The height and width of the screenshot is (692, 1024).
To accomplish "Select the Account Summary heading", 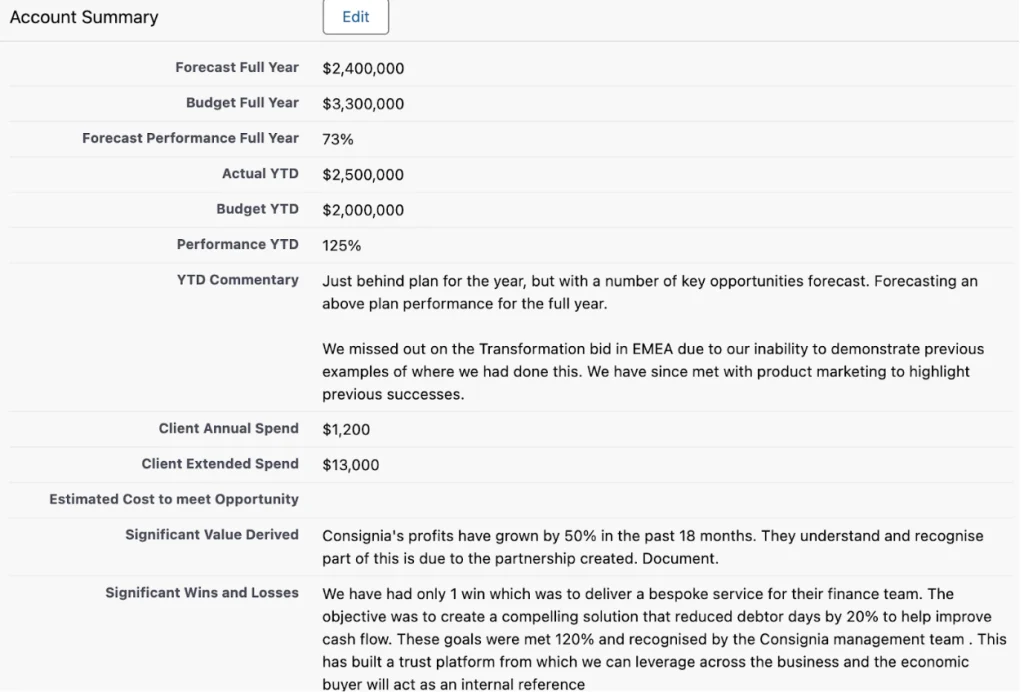I will pyautogui.click(x=84, y=17).
